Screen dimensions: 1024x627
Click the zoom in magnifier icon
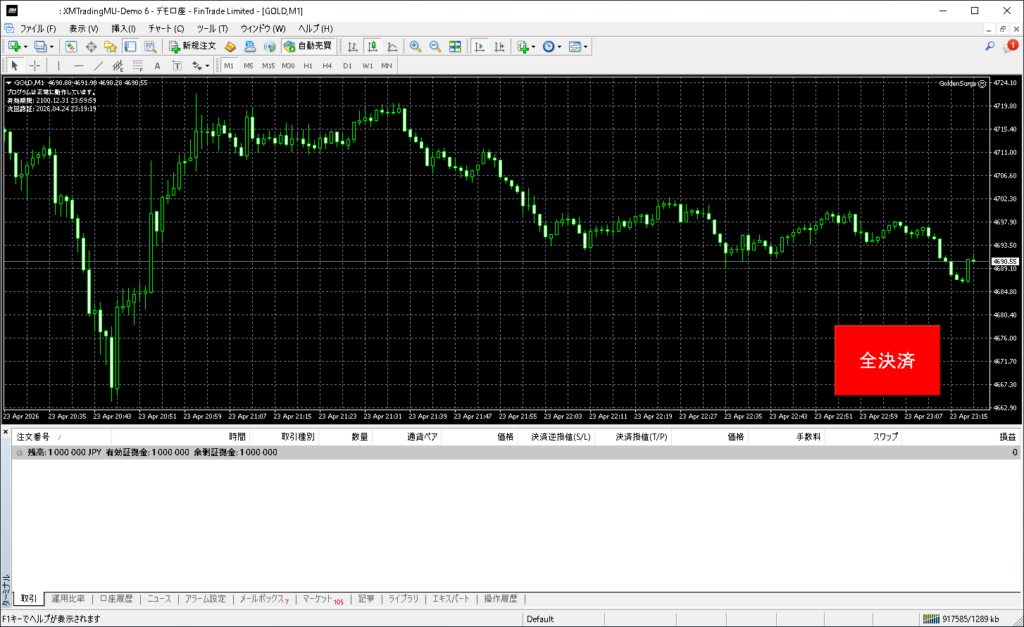(x=415, y=47)
